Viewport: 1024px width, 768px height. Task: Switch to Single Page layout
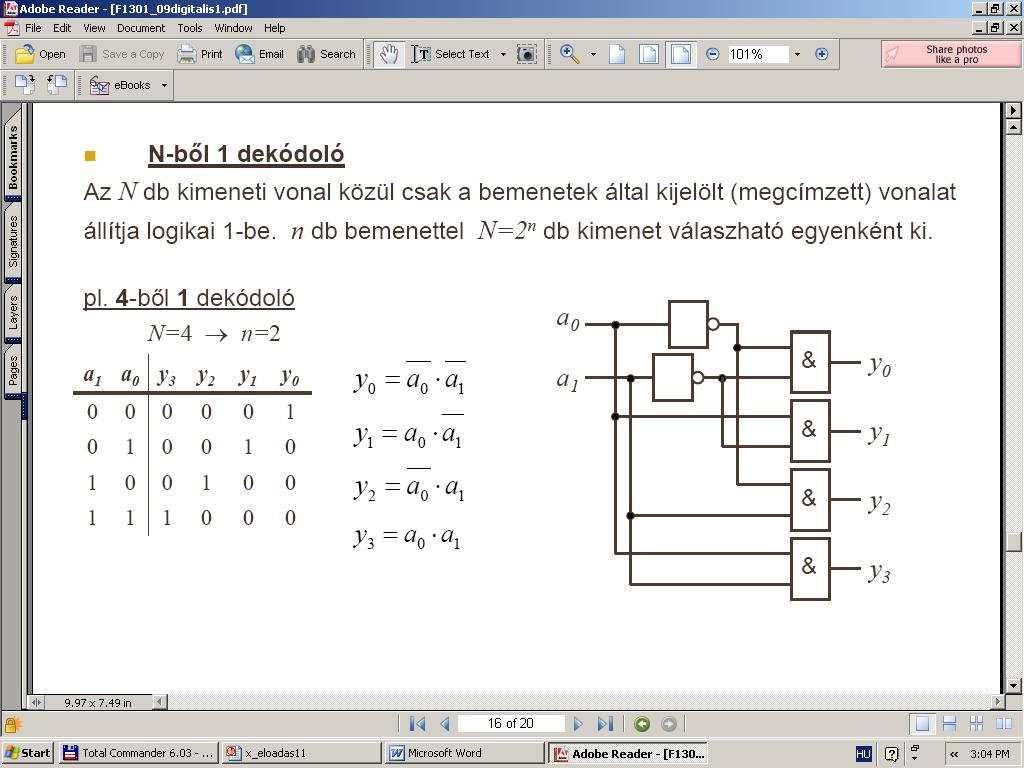pos(922,724)
